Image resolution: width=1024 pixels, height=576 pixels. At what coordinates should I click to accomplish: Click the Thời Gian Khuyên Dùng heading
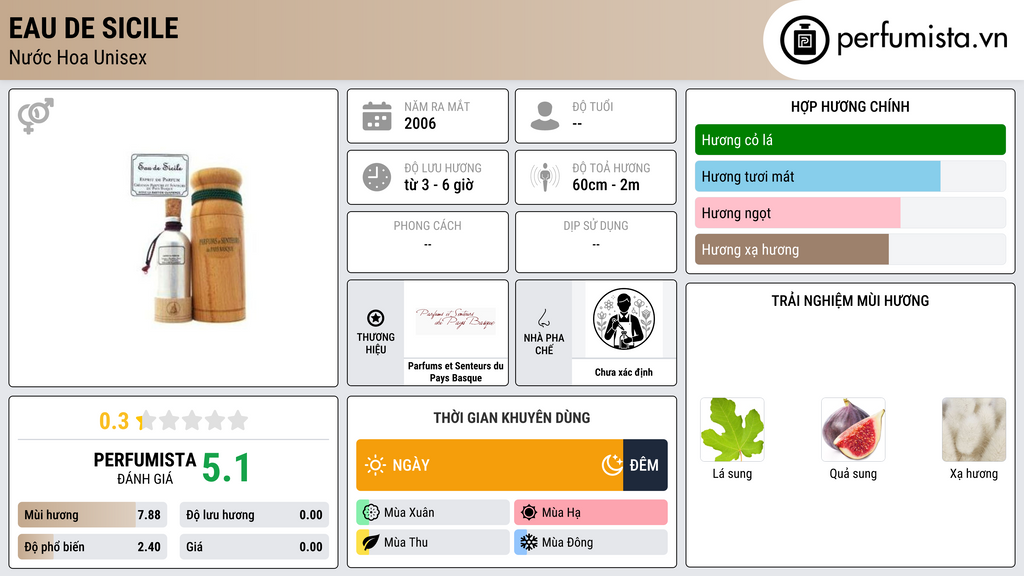(x=512, y=418)
